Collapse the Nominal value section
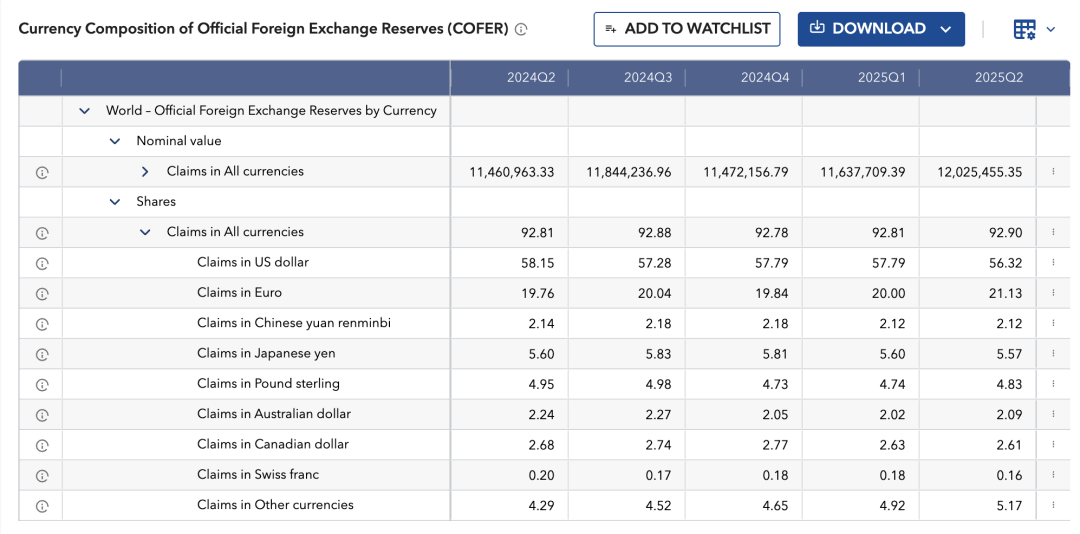Image resolution: width=1080 pixels, height=534 pixels. [x=115, y=141]
